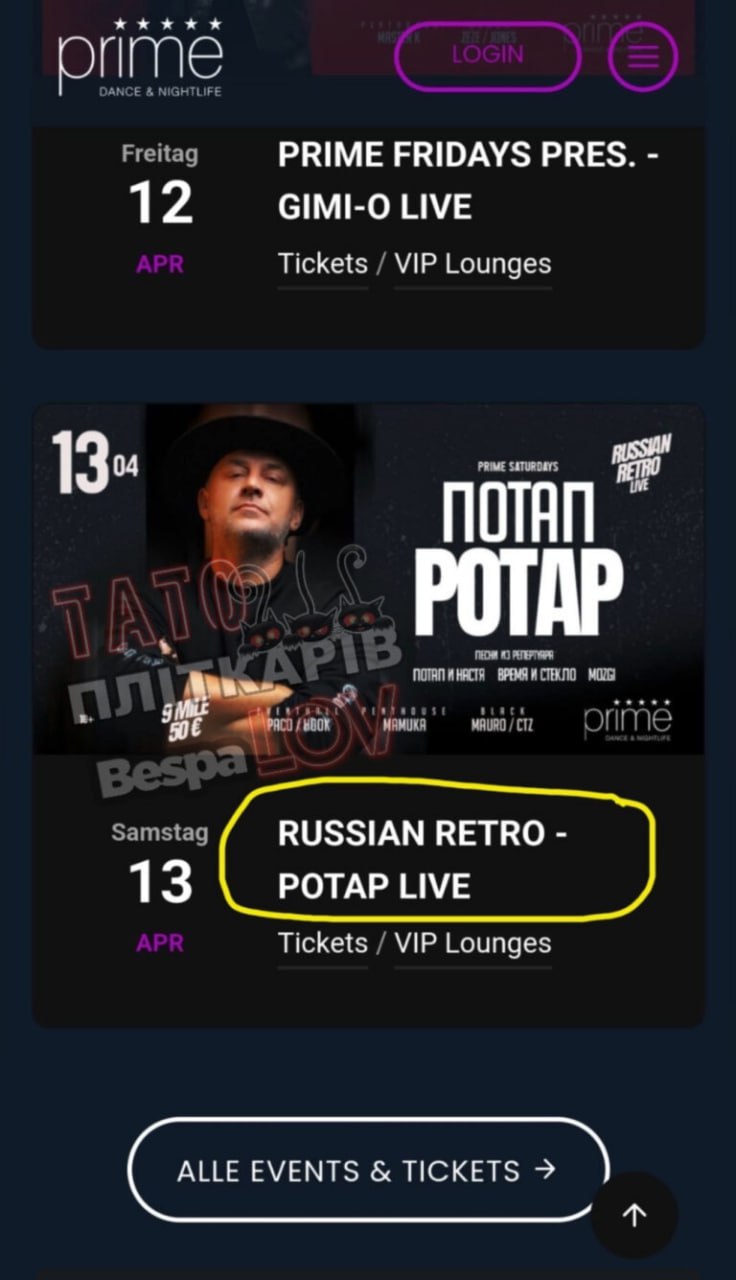Open VIP Lounges for Potap Live

[473, 943]
